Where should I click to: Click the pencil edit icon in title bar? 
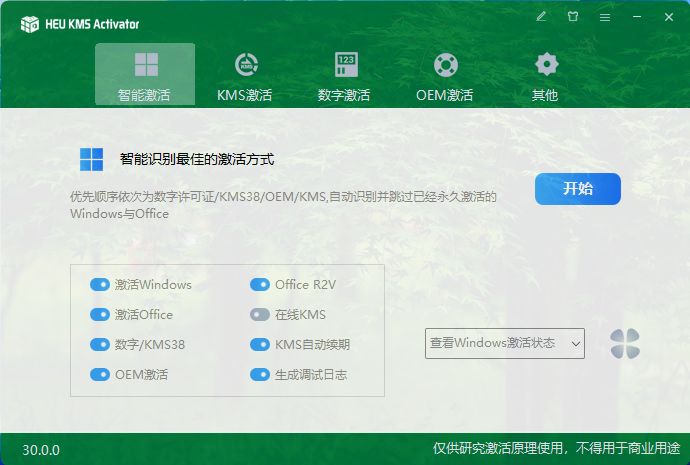coord(541,17)
